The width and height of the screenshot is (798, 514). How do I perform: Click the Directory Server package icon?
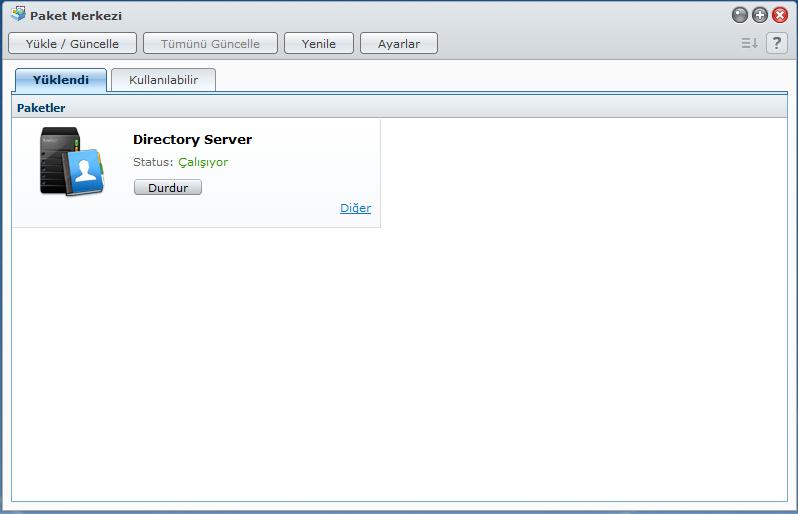tap(71, 161)
